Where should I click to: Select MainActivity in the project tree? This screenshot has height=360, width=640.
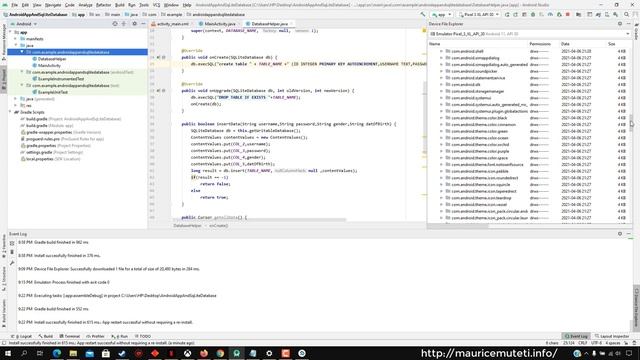point(49,65)
